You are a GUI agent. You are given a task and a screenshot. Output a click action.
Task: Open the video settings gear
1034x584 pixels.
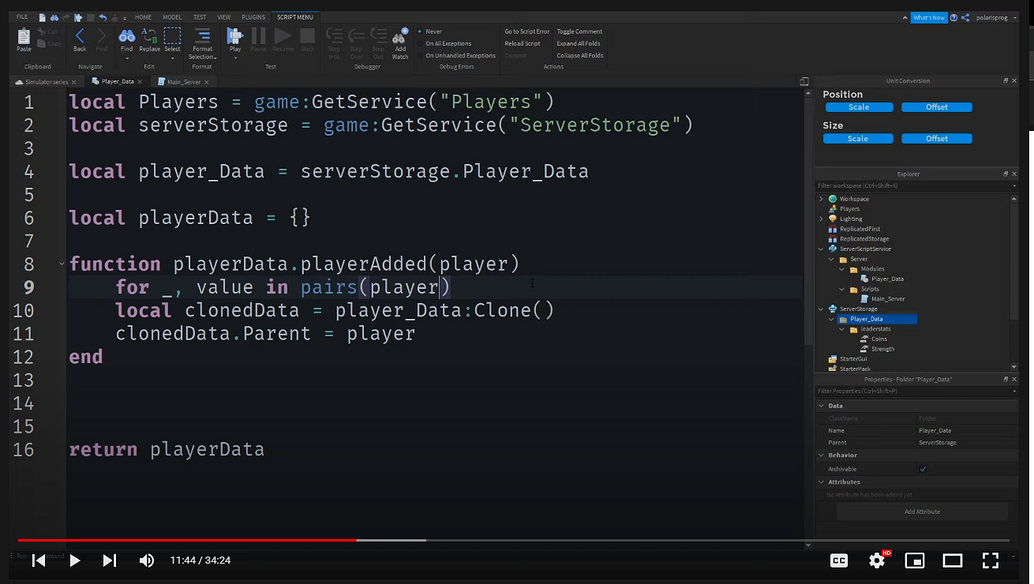877,560
